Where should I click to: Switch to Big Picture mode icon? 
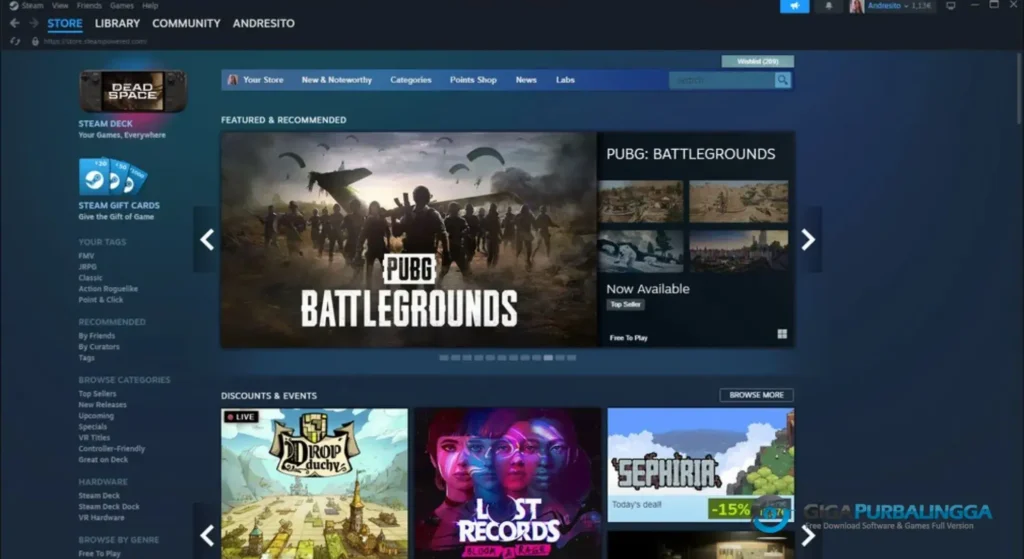point(951,6)
